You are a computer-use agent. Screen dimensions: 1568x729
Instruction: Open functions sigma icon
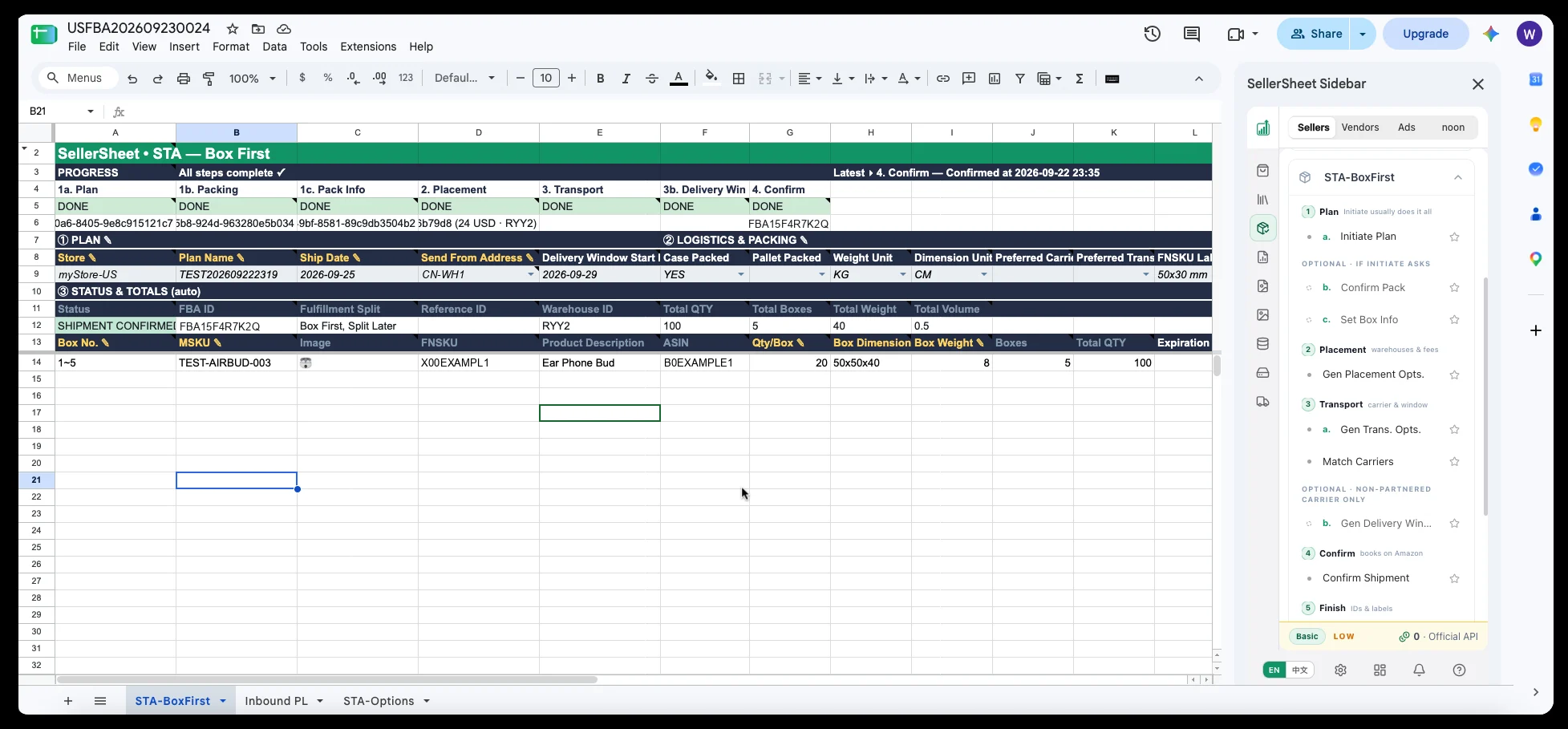click(x=1080, y=79)
